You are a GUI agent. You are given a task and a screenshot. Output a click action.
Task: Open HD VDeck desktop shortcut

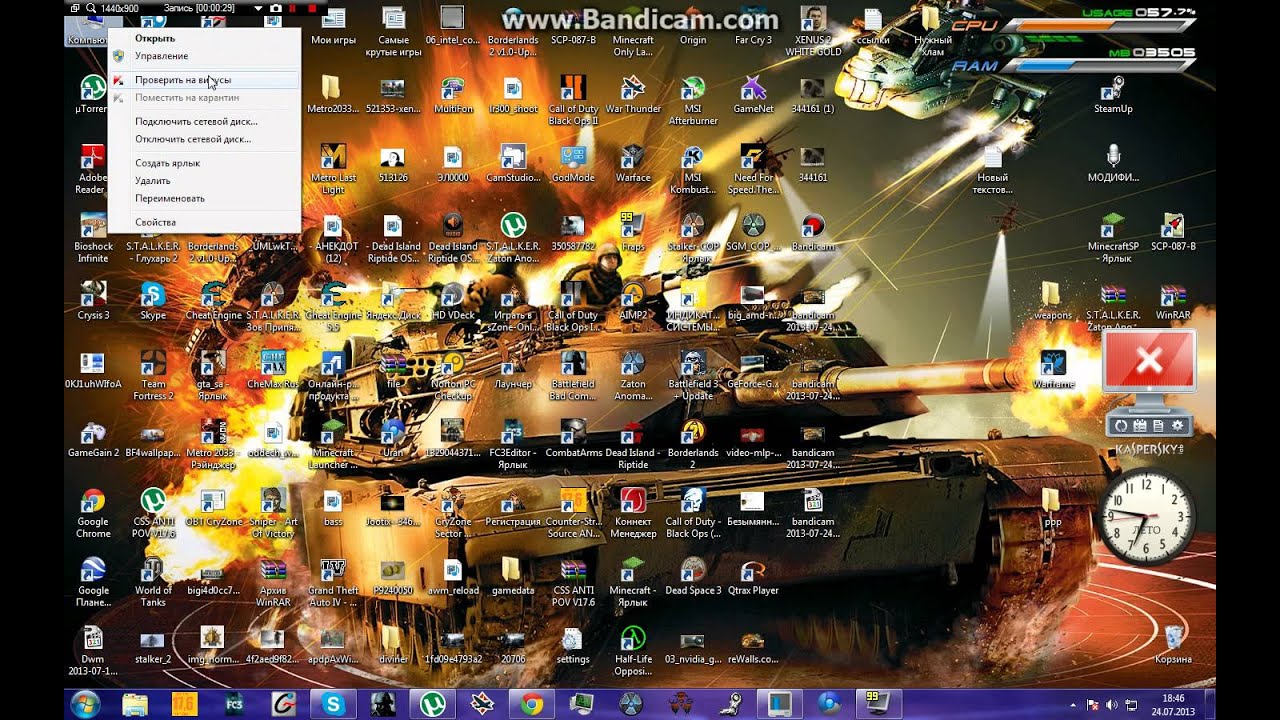tap(453, 300)
